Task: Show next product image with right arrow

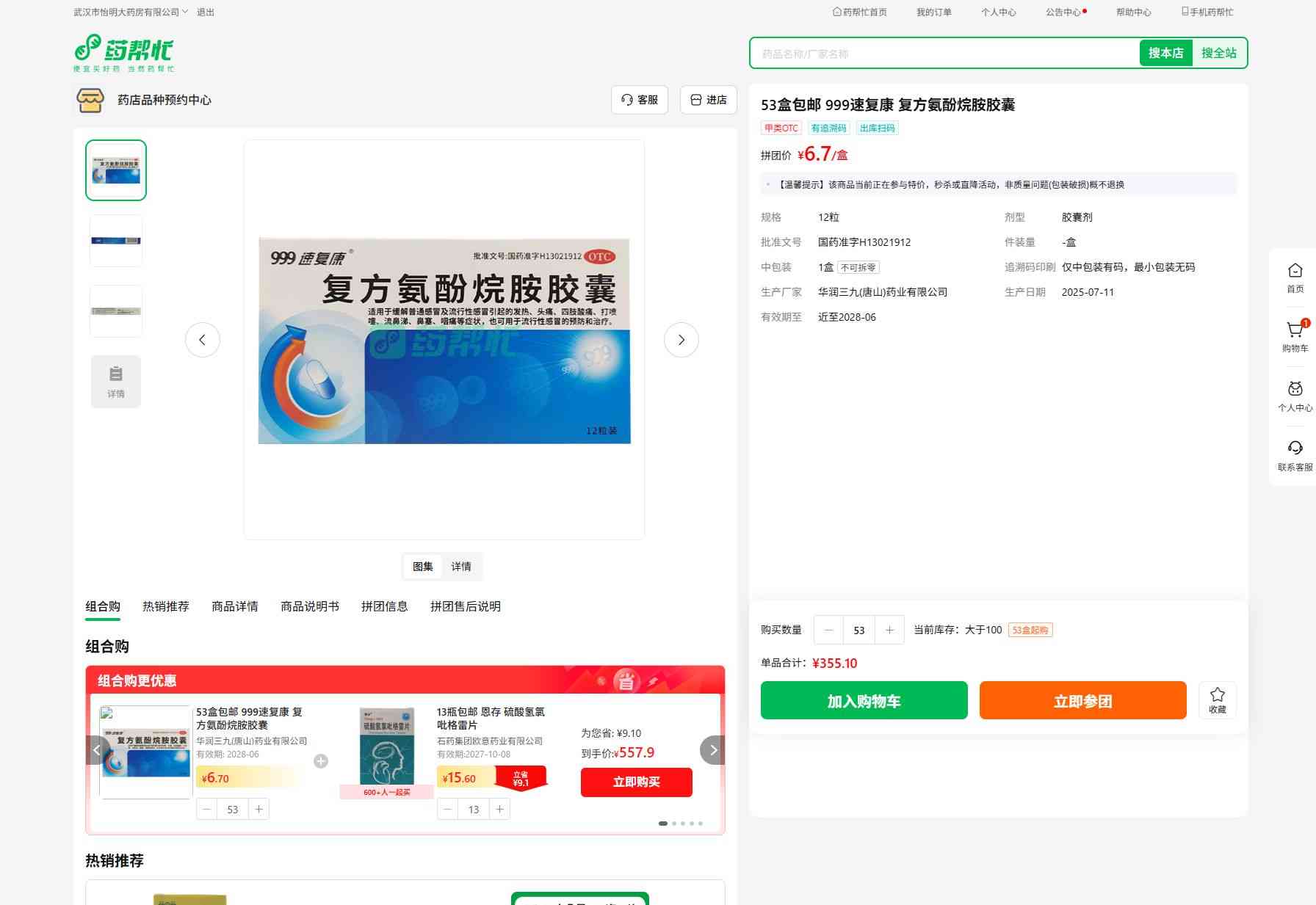Action: (681, 340)
